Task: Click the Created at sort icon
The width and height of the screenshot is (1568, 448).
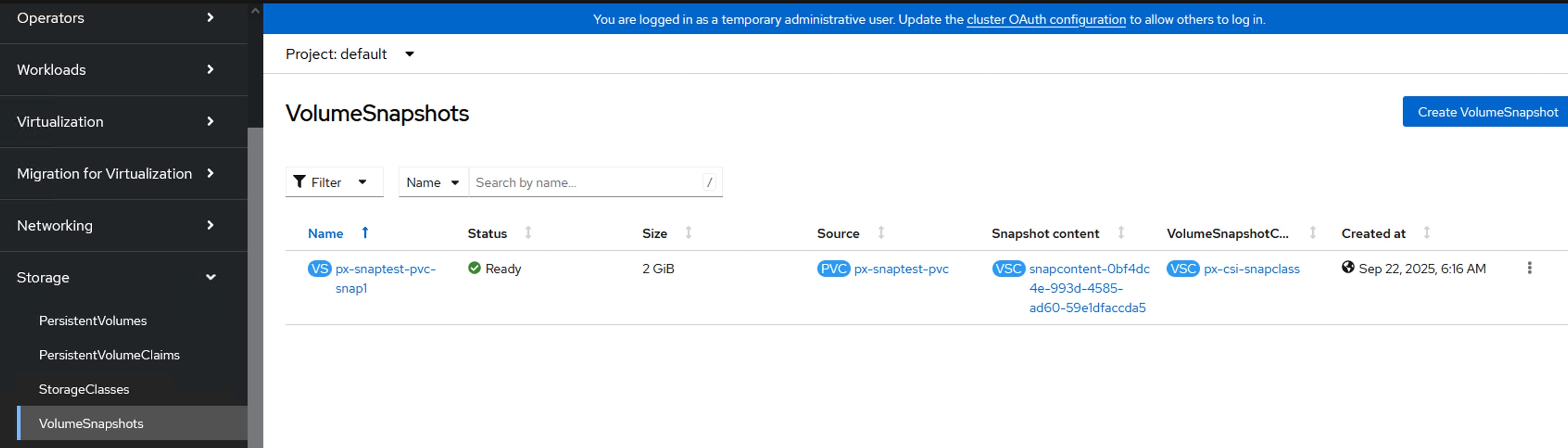Action: tap(1426, 233)
